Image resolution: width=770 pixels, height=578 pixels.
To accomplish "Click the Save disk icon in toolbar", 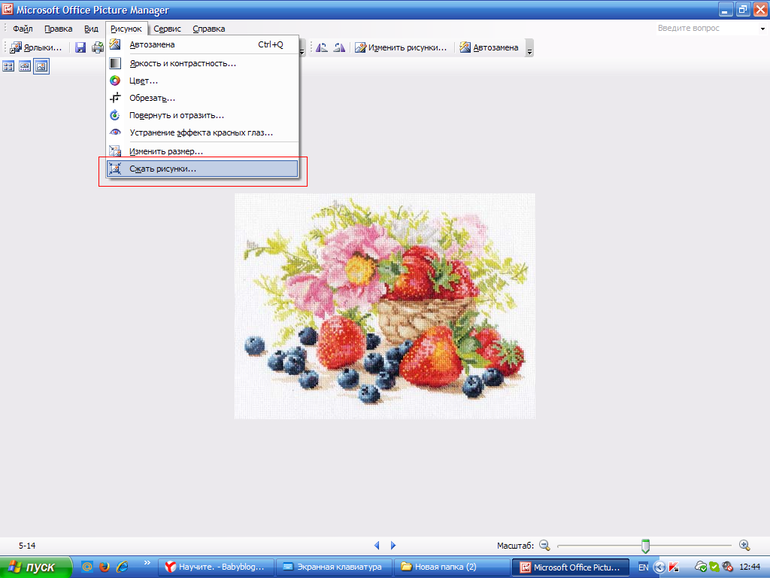I will coord(80,47).
